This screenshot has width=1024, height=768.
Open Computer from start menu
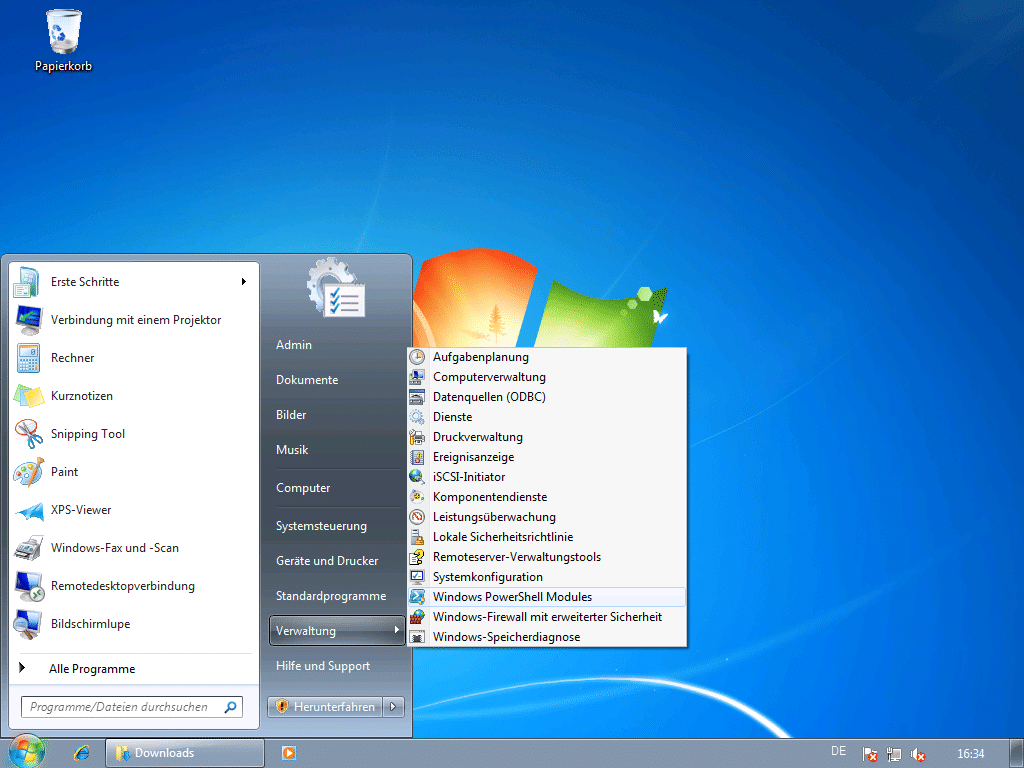pos(303,488)
